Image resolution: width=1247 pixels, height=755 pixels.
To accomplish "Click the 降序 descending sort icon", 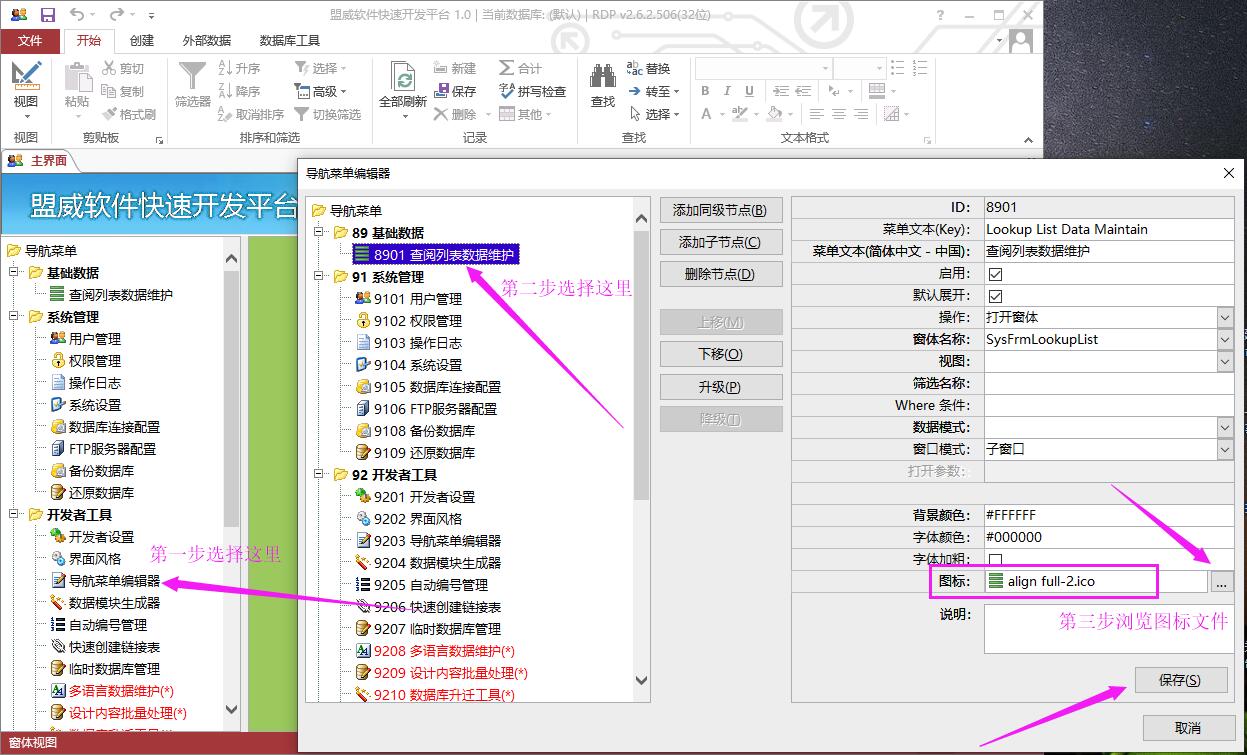I will tap(226, 91).
